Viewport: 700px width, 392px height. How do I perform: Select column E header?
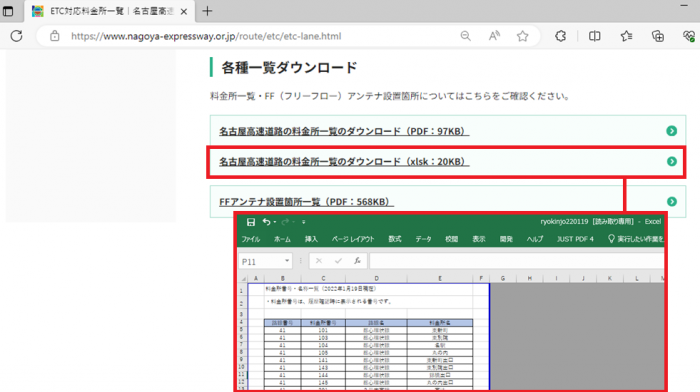[440, 278]
